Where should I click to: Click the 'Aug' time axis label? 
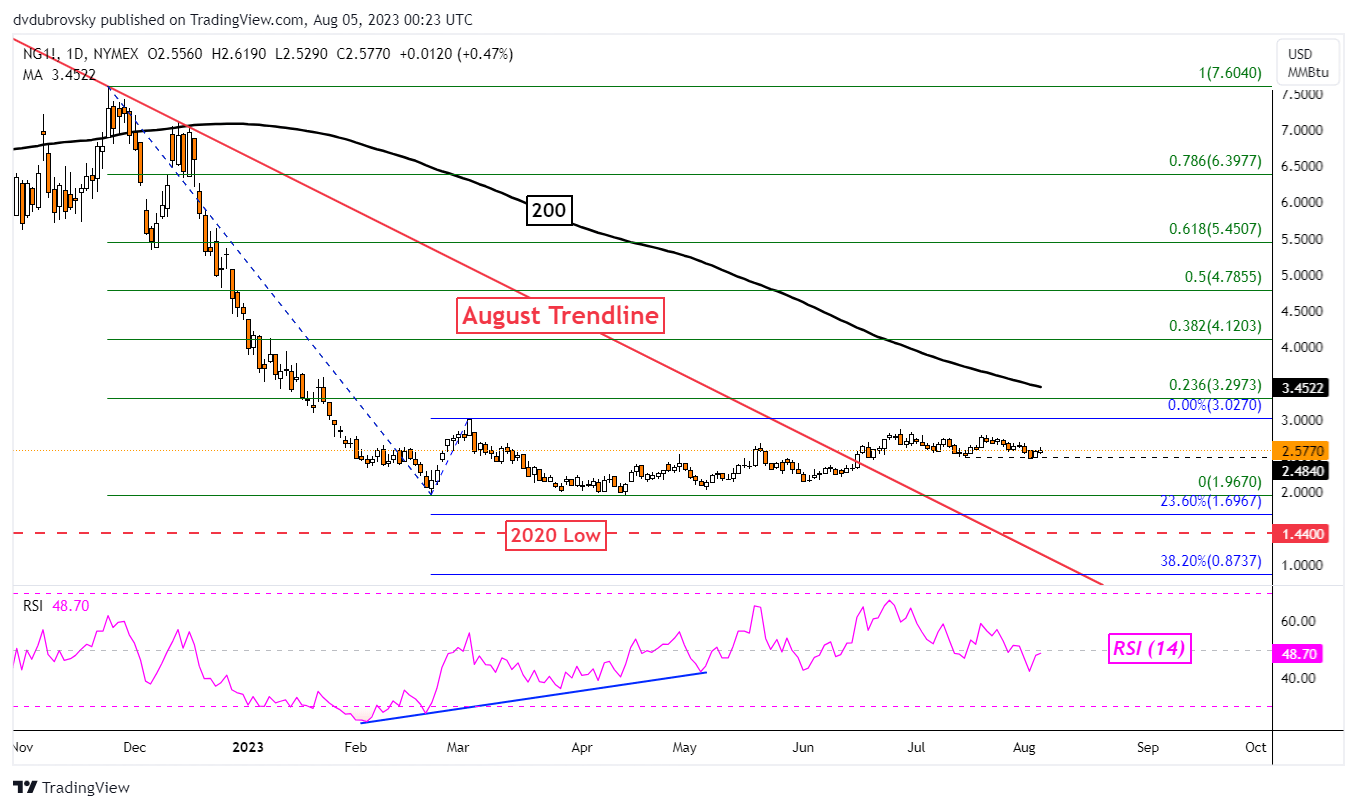pyautogui.click(x=1022, y=748)
